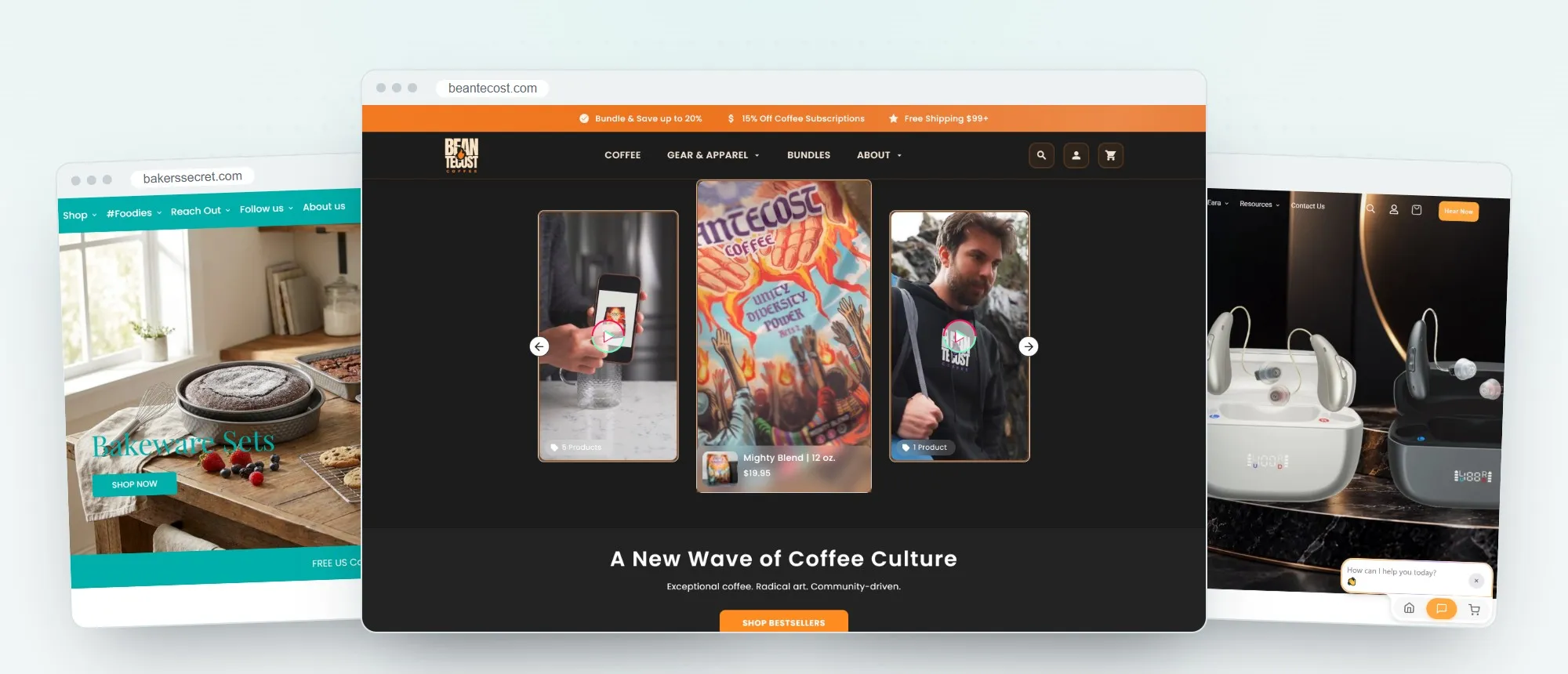Click the 5 Products tag on the video card
The image size is (1568, 674).
pyautogui.click(x=576, y=448)
